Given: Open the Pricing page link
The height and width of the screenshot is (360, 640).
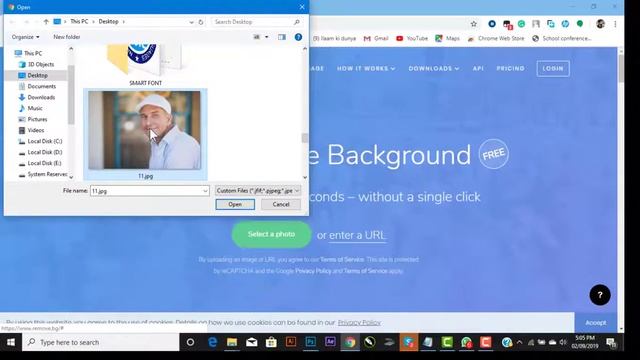Looking at the screenshot, I should pos(510,69).
